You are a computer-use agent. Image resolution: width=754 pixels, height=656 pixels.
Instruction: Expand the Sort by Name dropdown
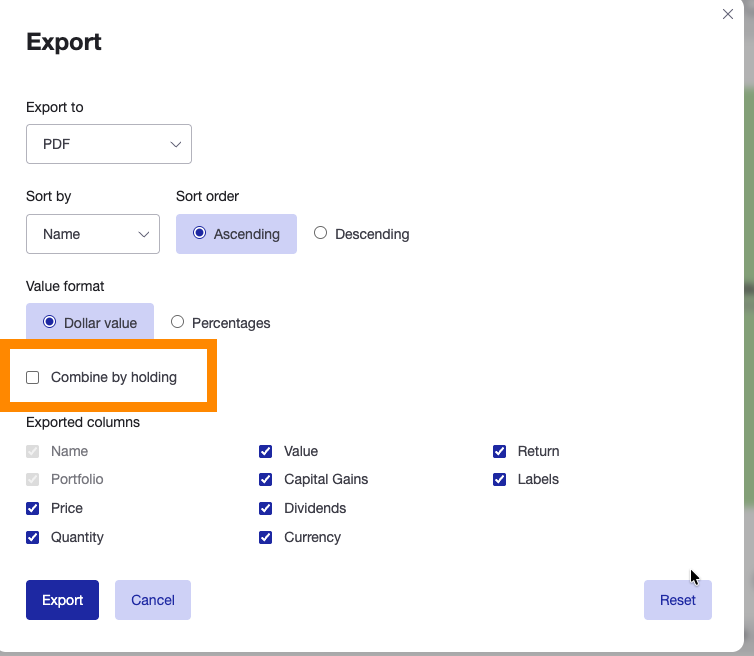tap(92, 234)
